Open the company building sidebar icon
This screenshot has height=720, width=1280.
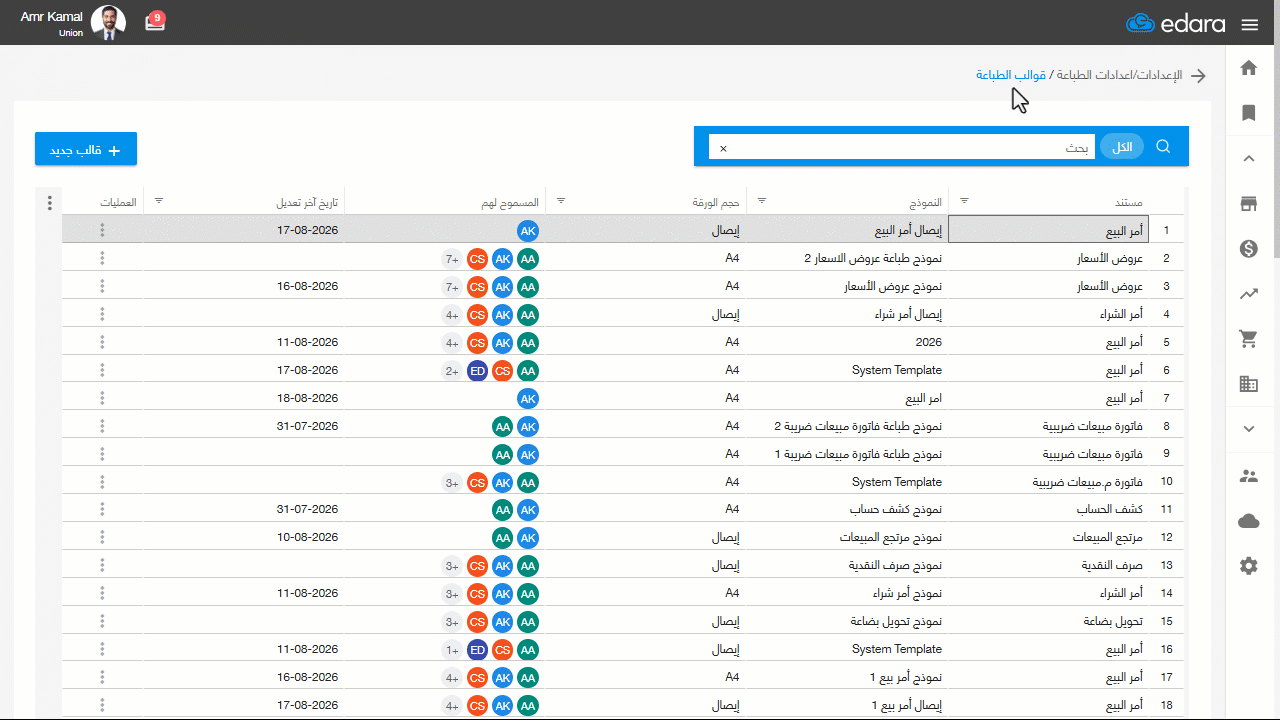pos(1248,384)
